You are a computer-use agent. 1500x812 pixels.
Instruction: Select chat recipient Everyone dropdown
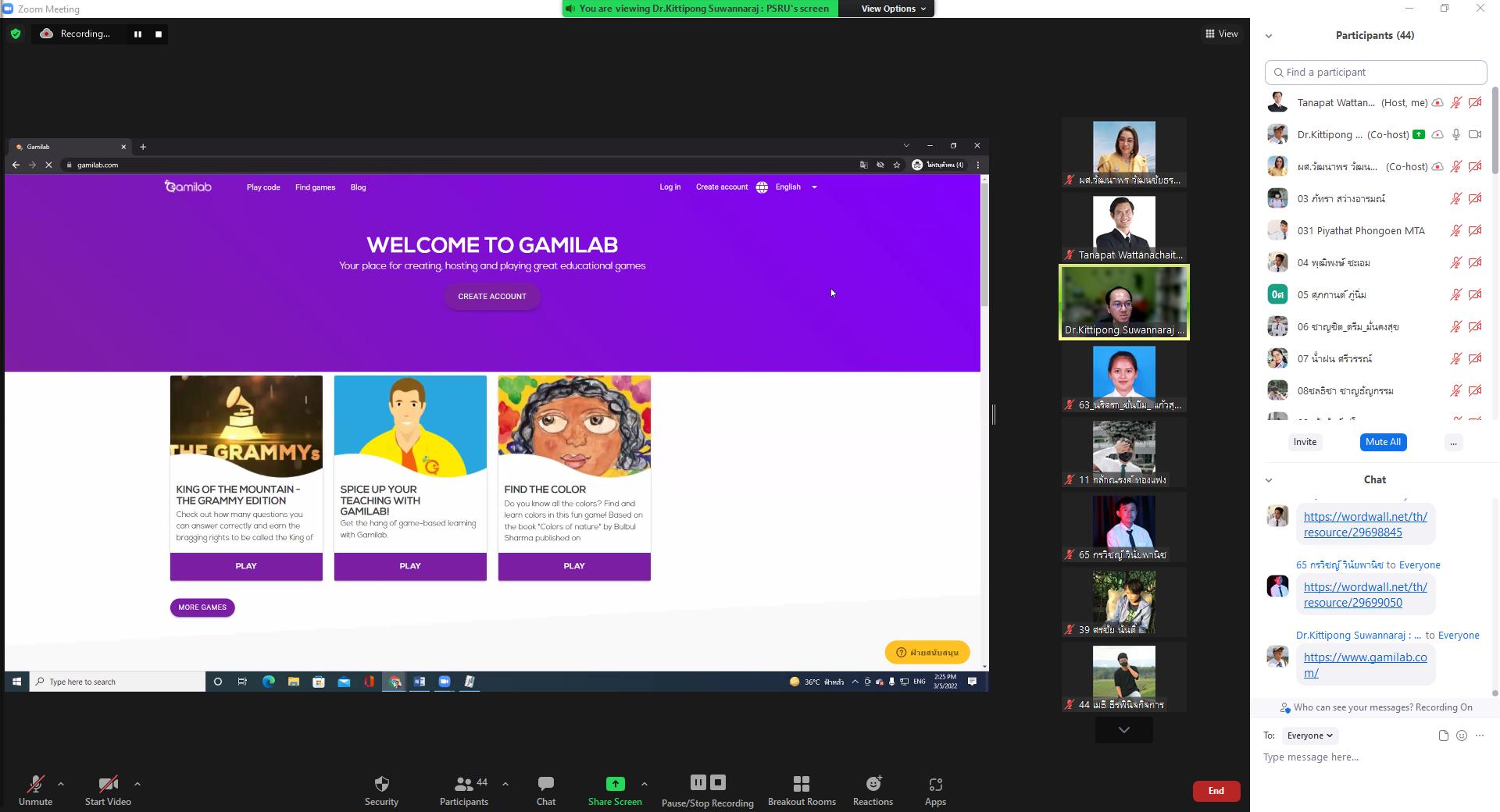1309,735
